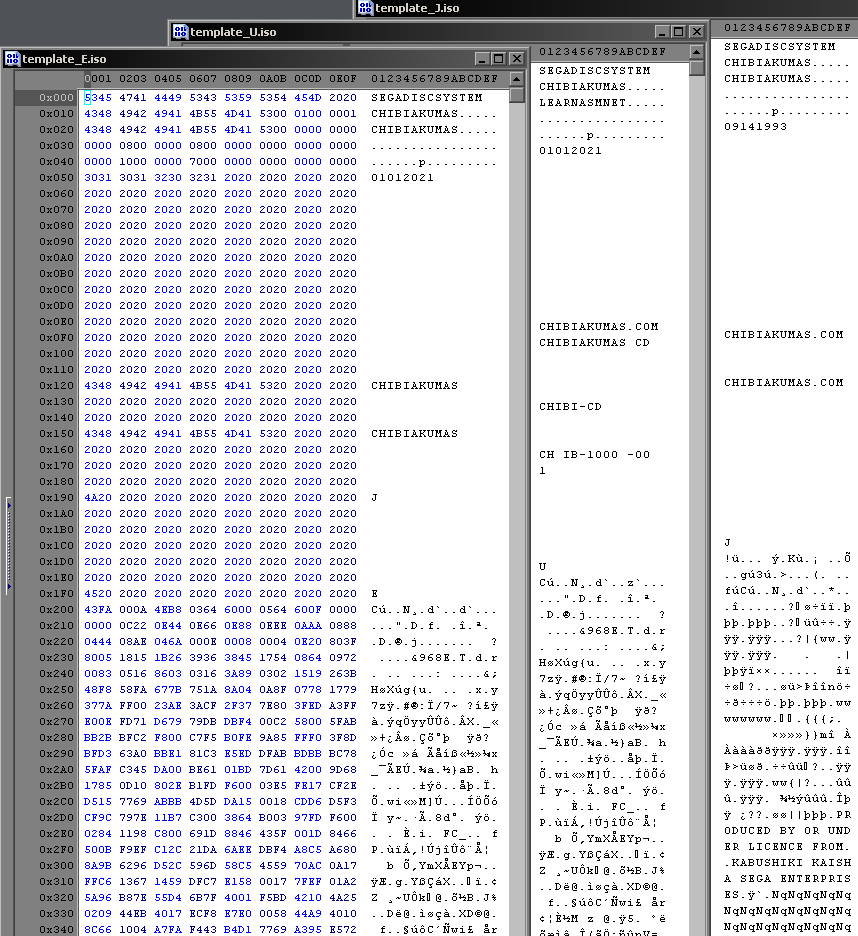The image size is (858, 936).
Task: Minimize the template_E.iso window
Action: click(482, 58)
